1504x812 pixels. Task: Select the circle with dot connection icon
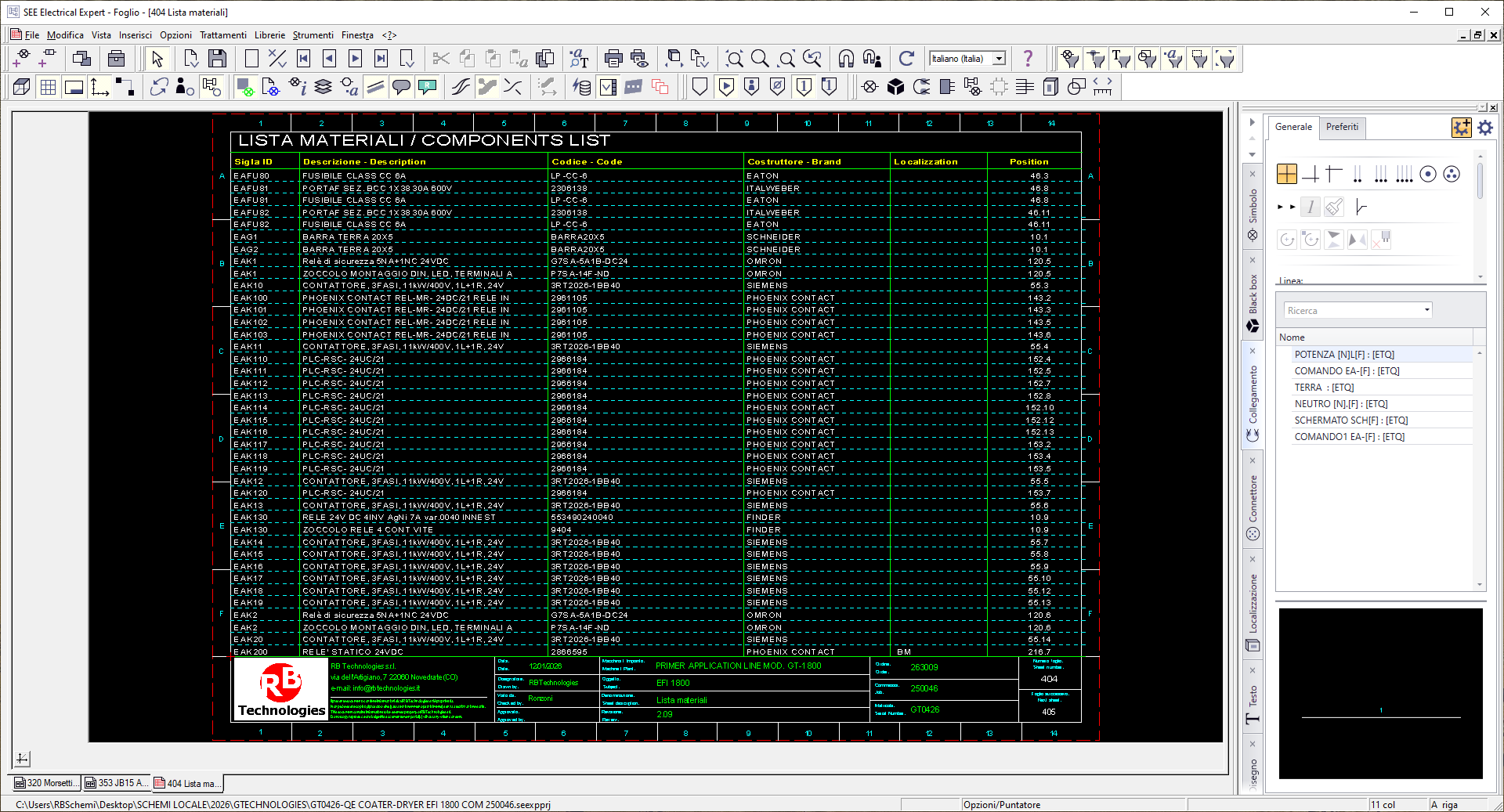click(1428, 174)
